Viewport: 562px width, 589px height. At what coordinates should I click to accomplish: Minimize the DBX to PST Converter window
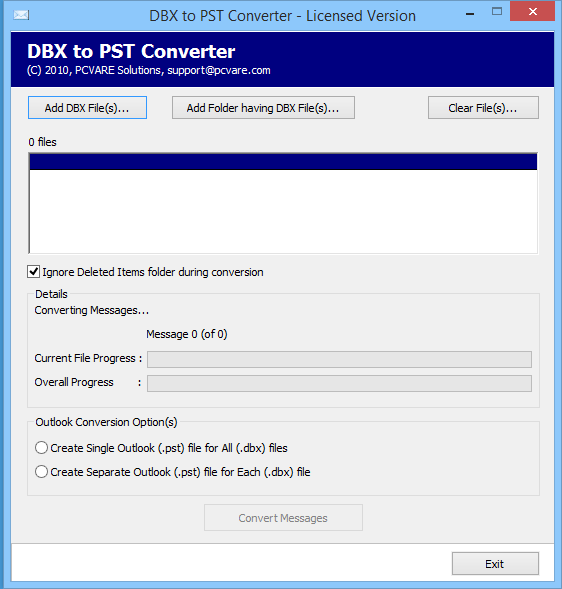(x=470, y=14)
